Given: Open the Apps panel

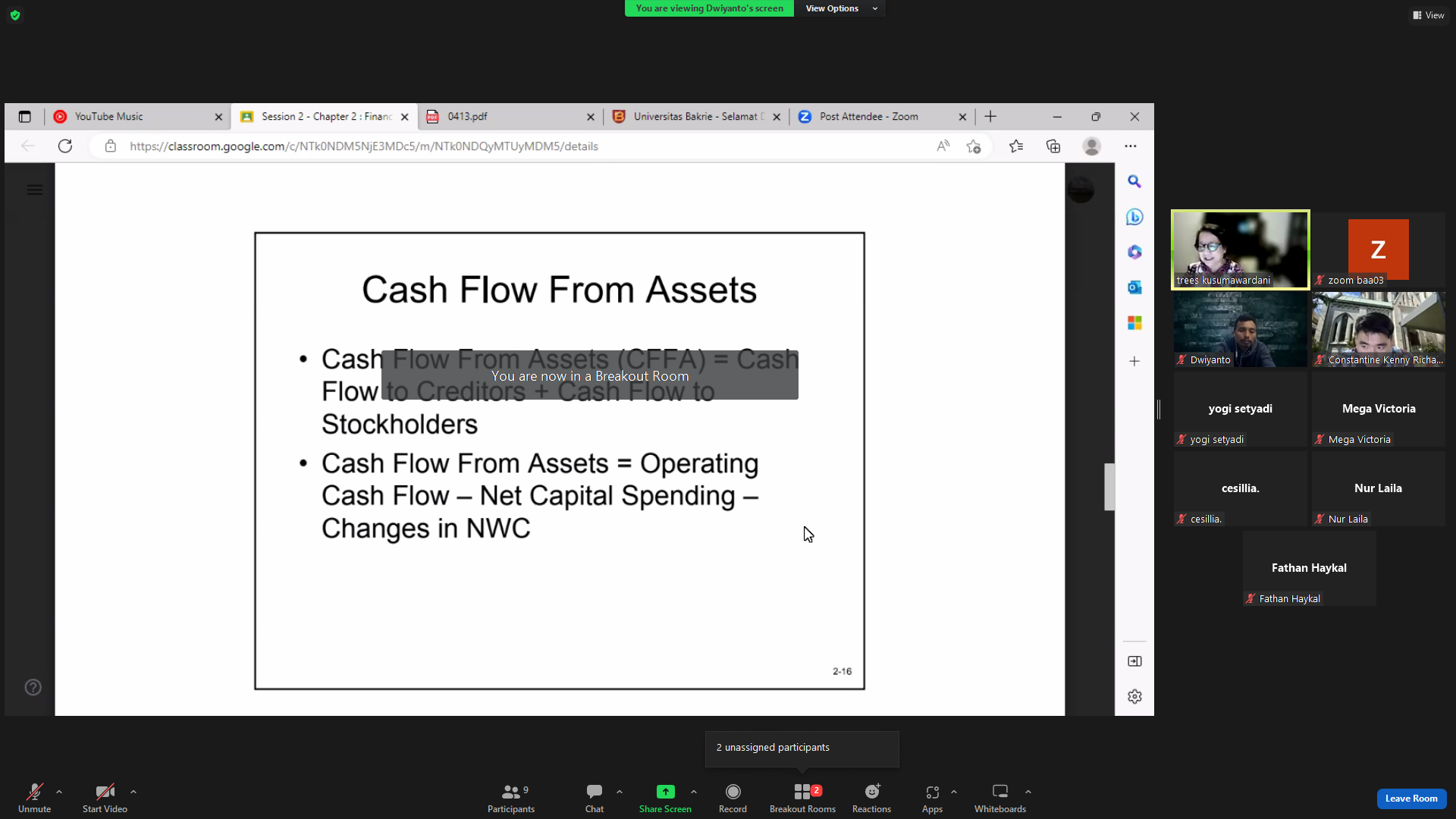Looking at the screenshot, I should pos(932,798).
